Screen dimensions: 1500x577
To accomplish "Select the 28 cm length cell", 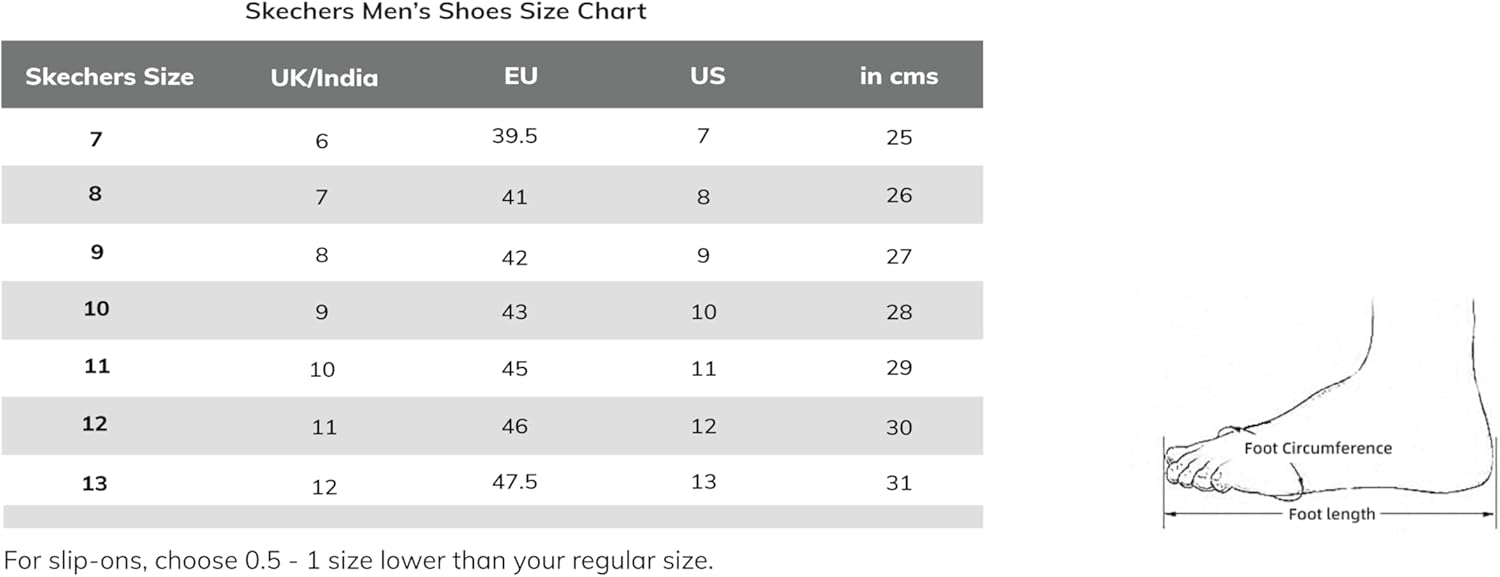I will pyautogui.click(x=899, y=312).
